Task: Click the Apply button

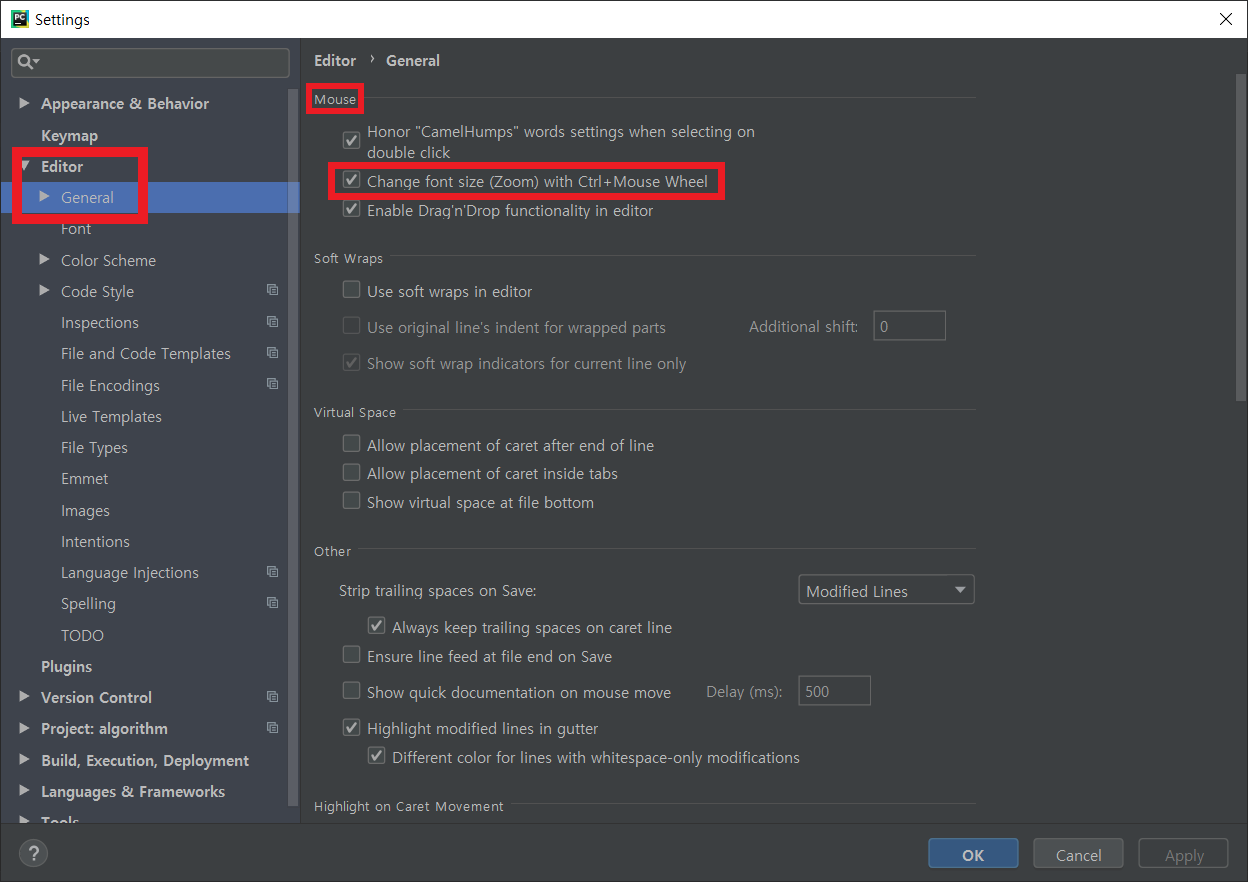Action: pos(1184,854)
